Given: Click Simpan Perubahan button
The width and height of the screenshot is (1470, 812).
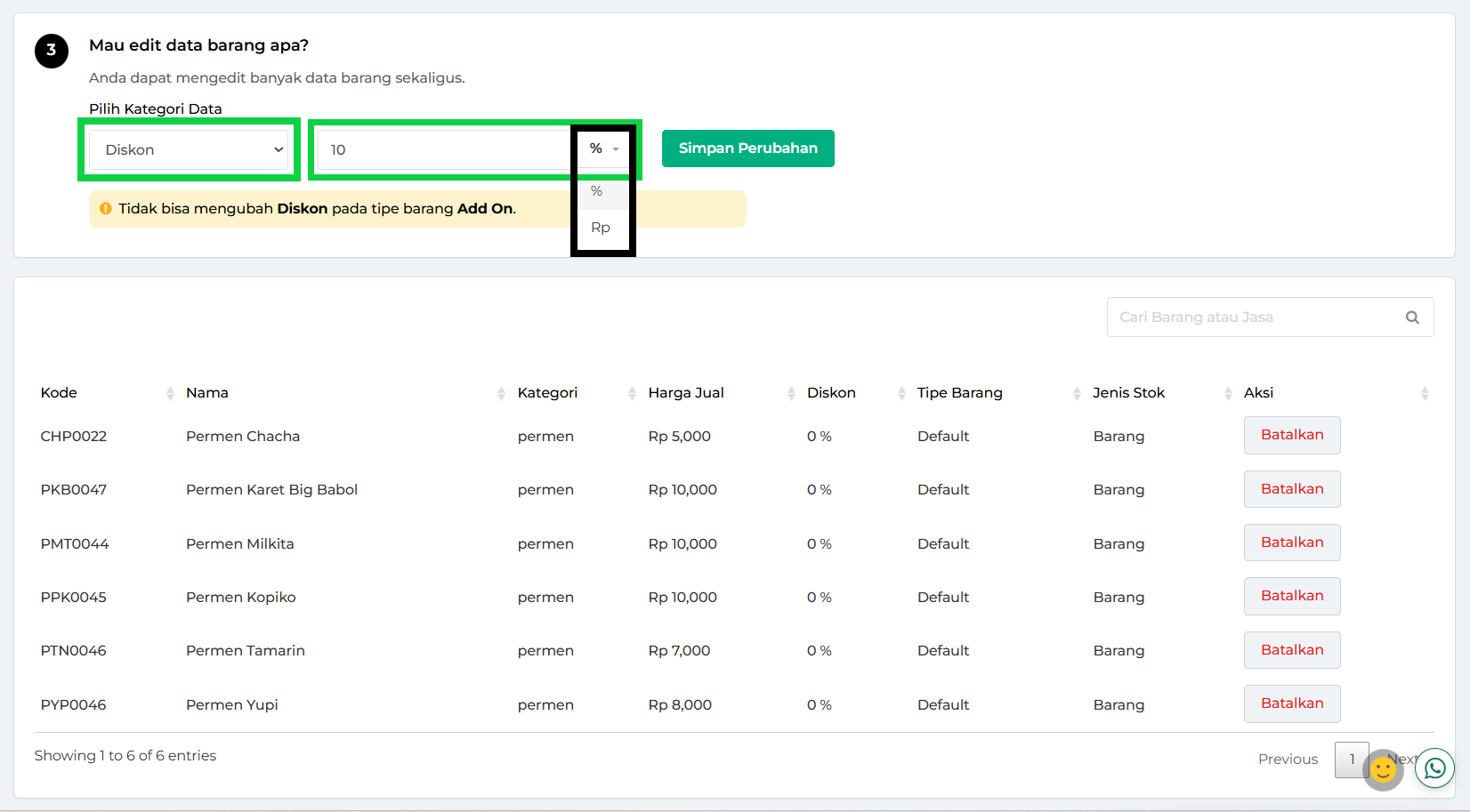Looking at the screenshot, I should (x=748, y=149).
